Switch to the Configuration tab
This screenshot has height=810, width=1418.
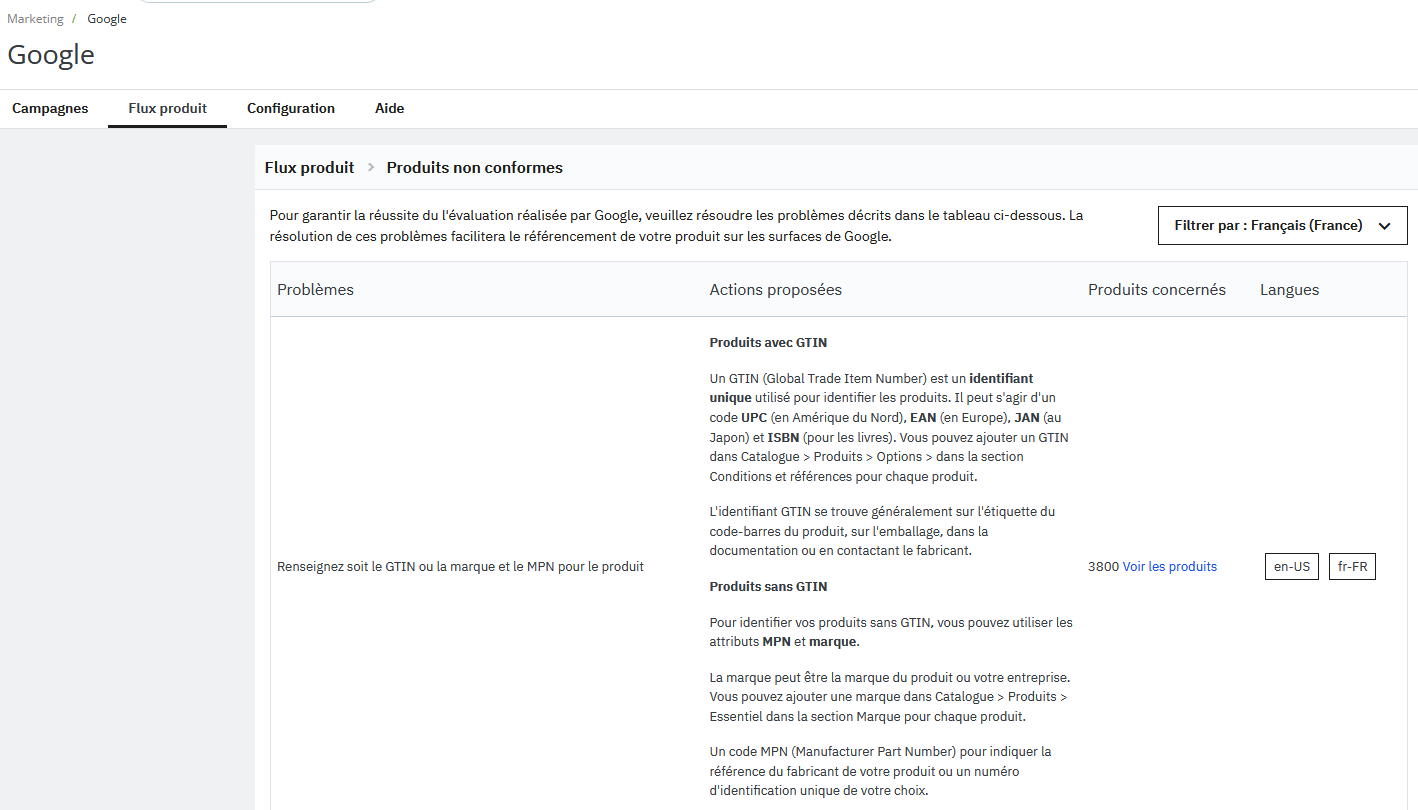click(x=291, y=108)
